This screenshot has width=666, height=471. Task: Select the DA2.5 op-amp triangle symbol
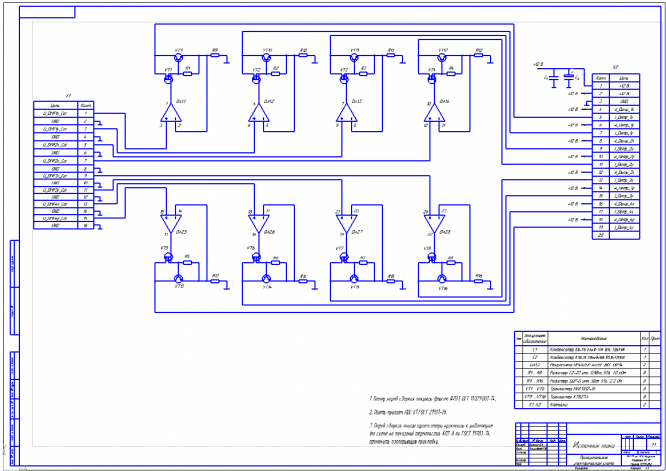tap(171, 223)
